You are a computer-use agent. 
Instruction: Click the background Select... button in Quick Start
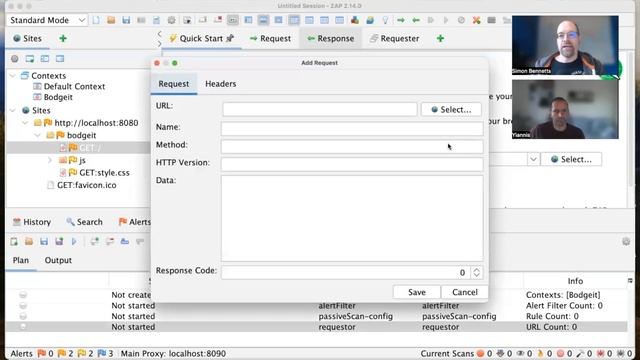[571, 159]
